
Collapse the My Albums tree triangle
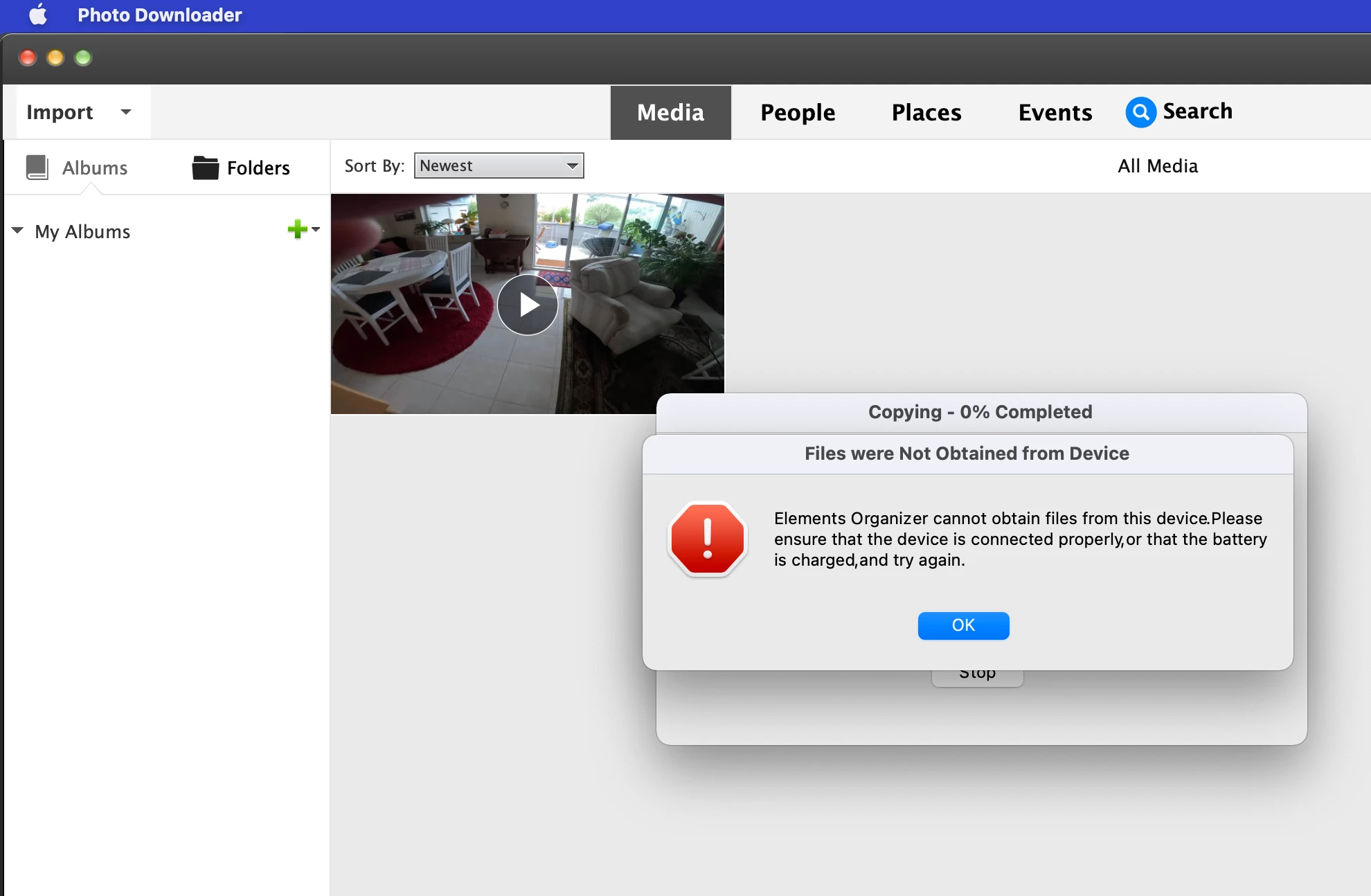(18, 231)
